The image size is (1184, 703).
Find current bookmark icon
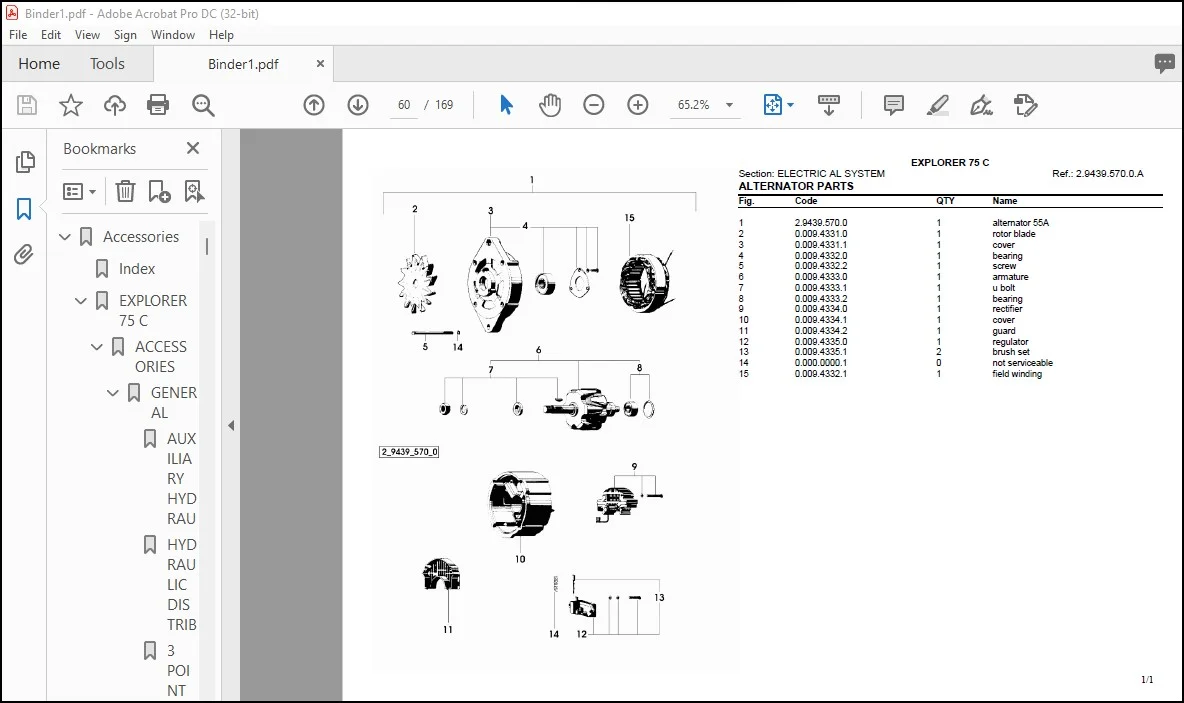[x=194, y=191]
